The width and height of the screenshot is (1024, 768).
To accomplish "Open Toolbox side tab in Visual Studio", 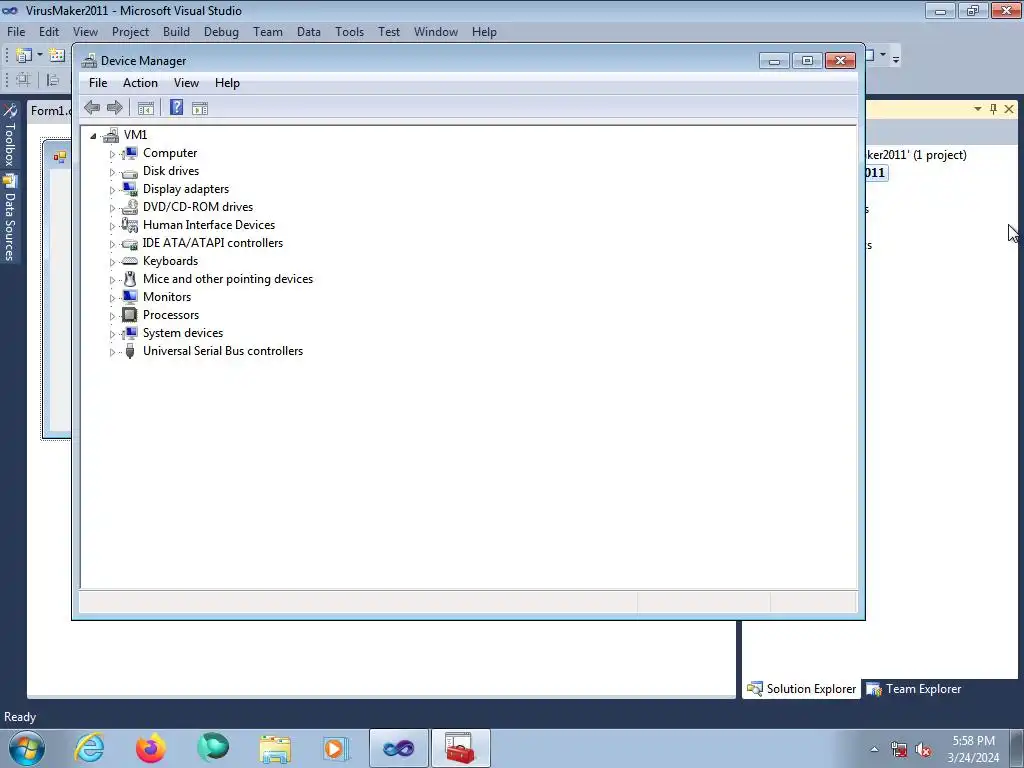I will [10, 136].
